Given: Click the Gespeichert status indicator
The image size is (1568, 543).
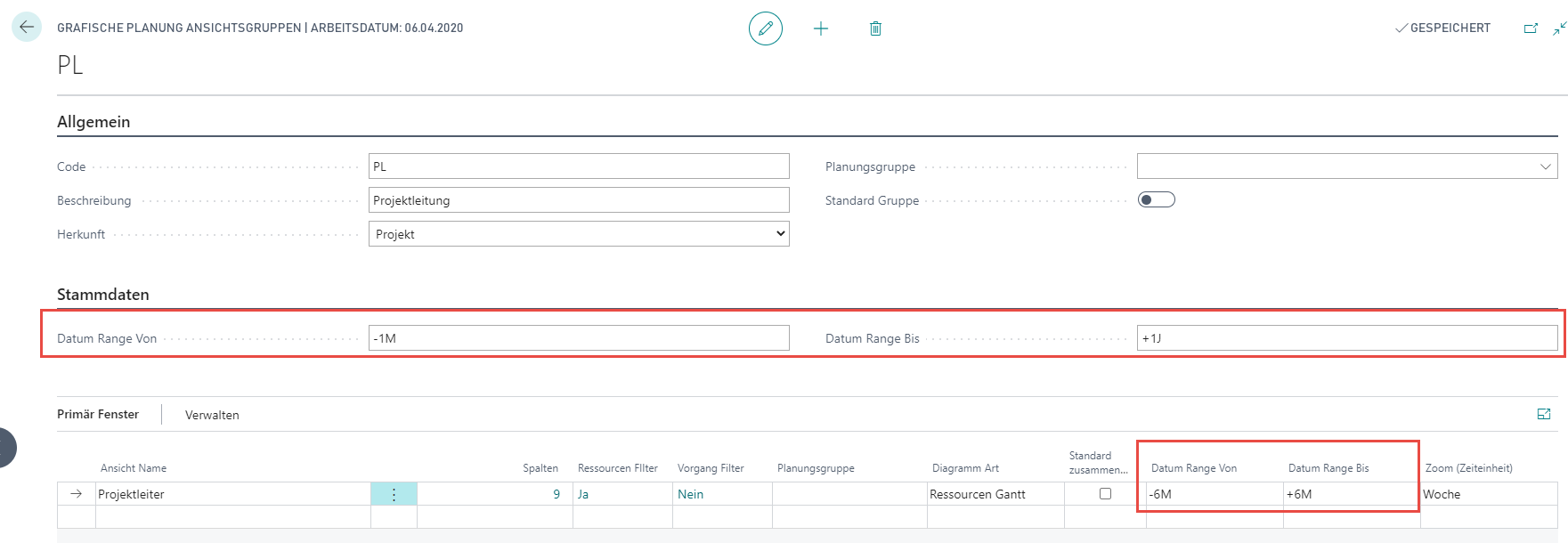Looking at the screenshot, I should 1442,28.
